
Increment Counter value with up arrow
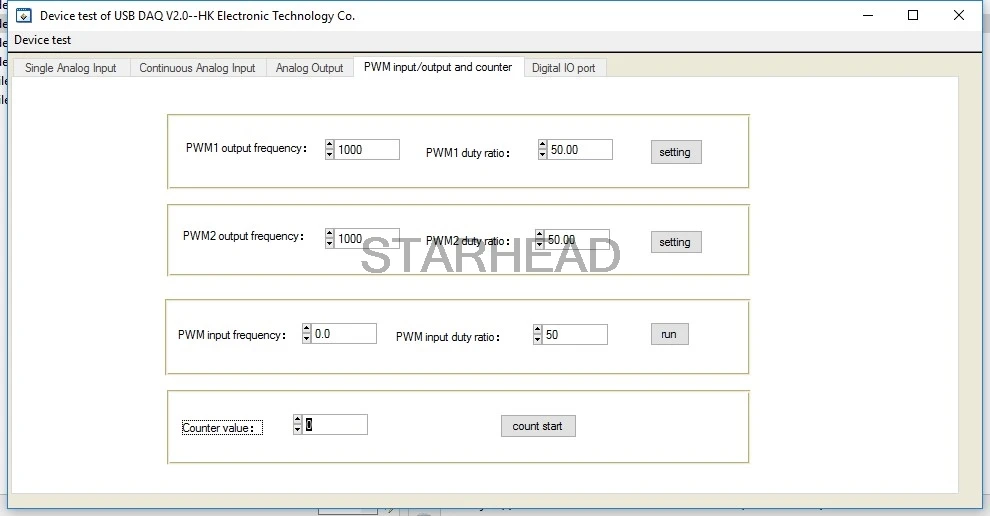pos(297,419)
